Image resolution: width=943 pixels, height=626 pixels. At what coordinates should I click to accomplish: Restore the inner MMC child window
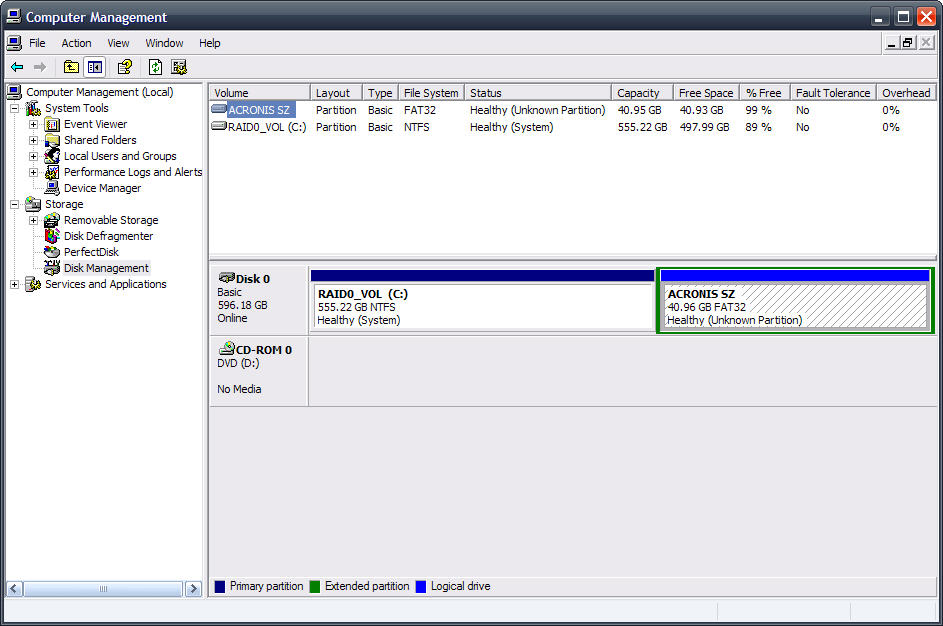pyautogui.click(x=908, y=43)
